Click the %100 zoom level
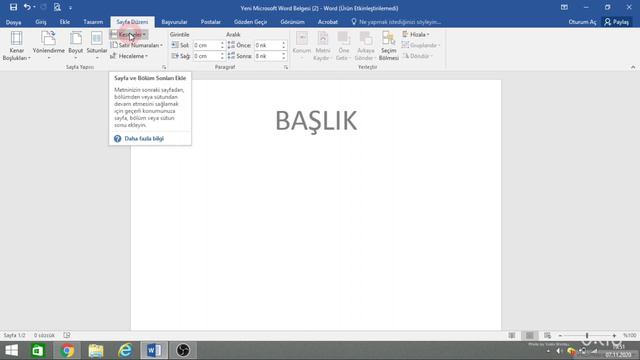 coord(629,336)
